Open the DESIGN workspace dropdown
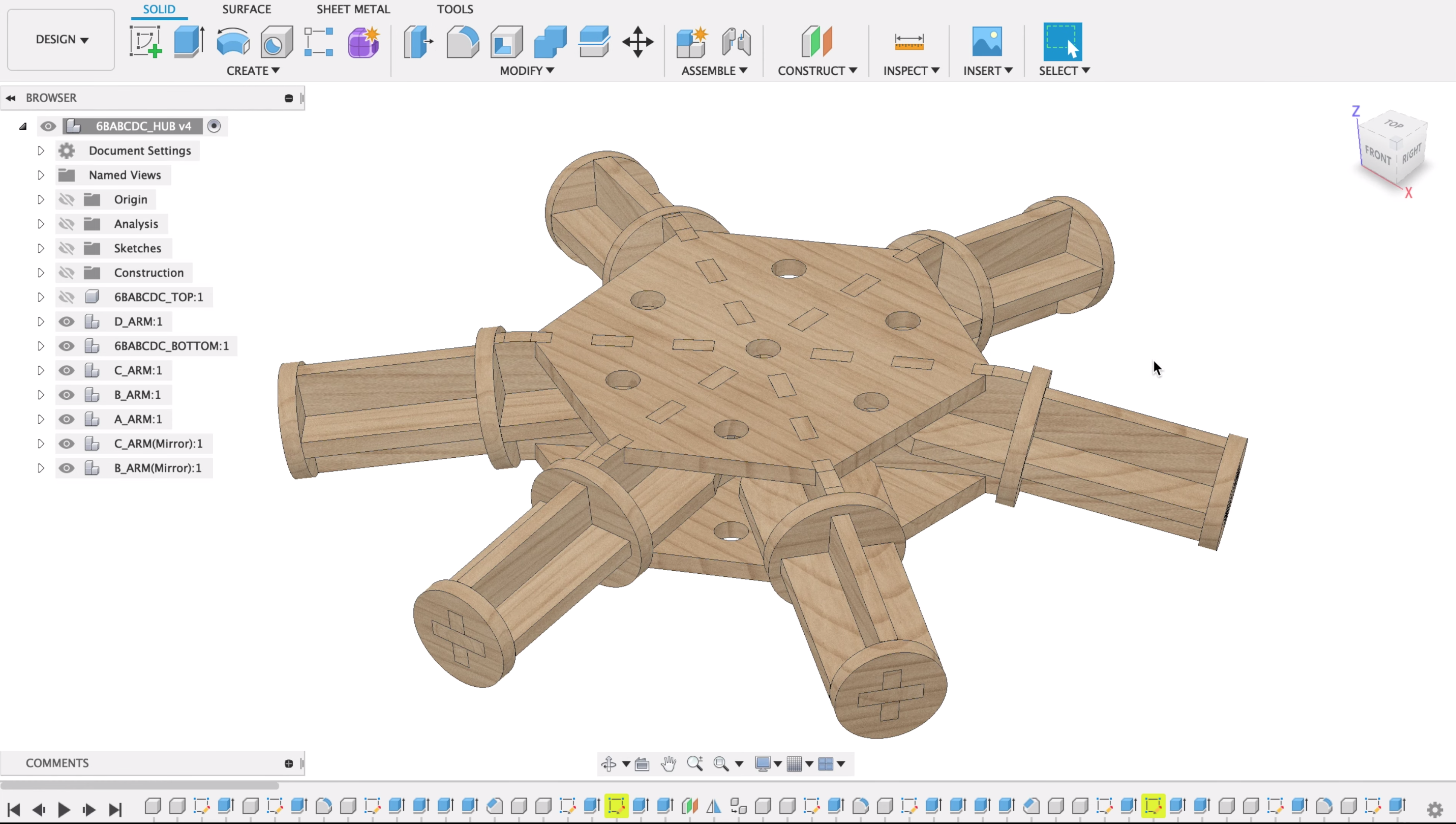Viewport: 1456px width, 824px height. pos(60,40)
